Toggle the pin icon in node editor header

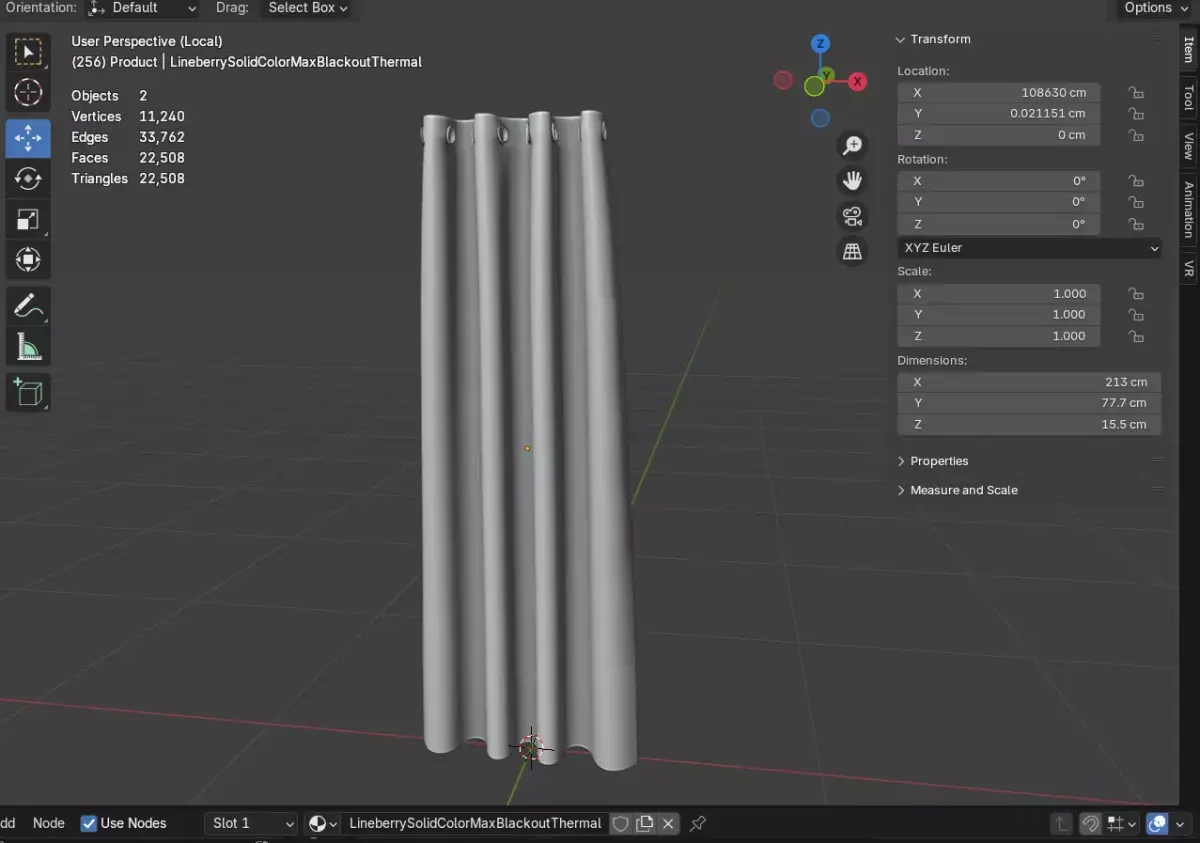698,824
